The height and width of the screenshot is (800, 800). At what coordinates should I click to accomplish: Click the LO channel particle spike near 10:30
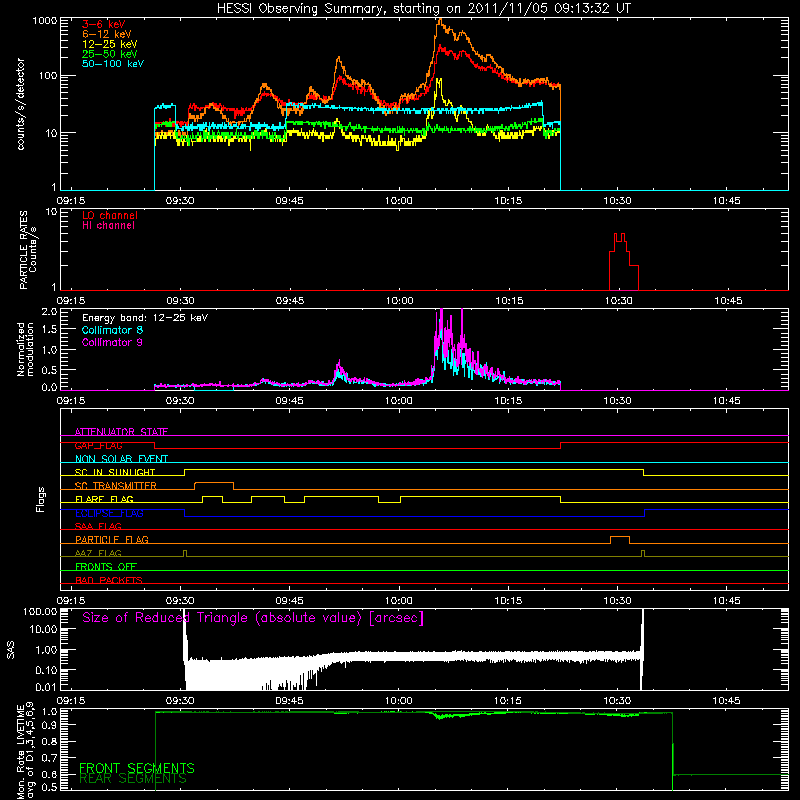pyautogui.click(x=623, y=261)
